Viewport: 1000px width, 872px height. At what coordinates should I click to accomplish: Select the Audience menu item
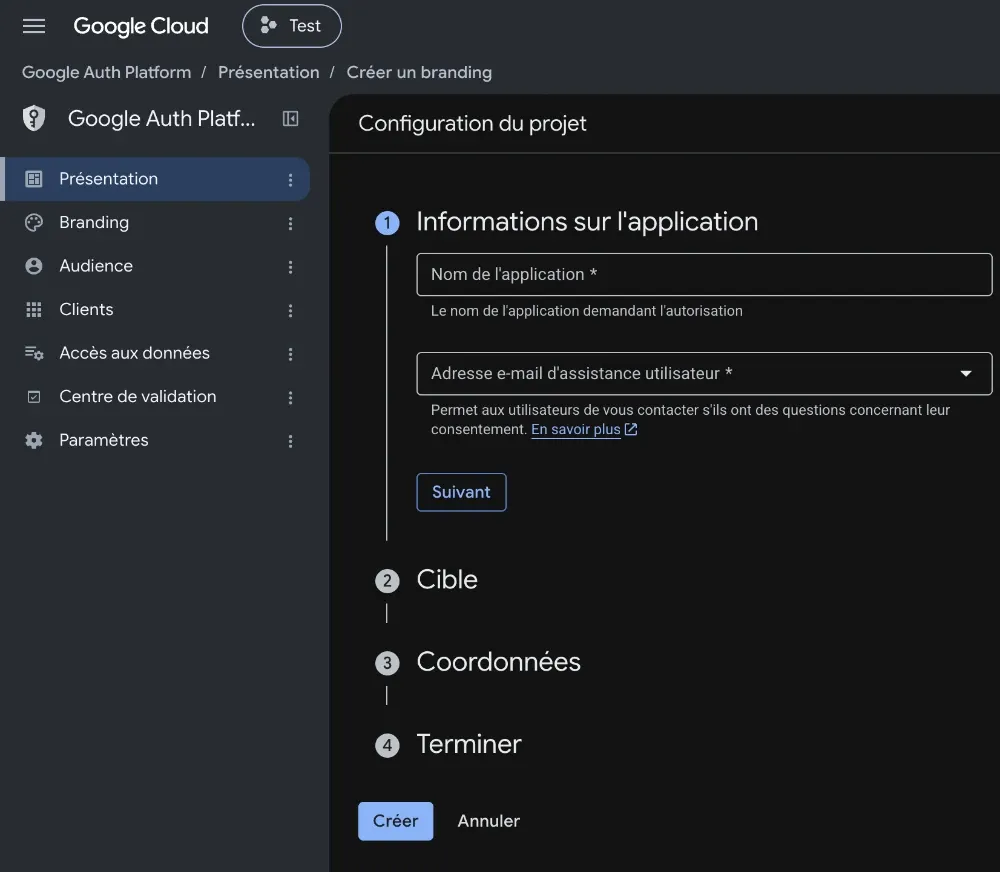click(x=157, y=266)
